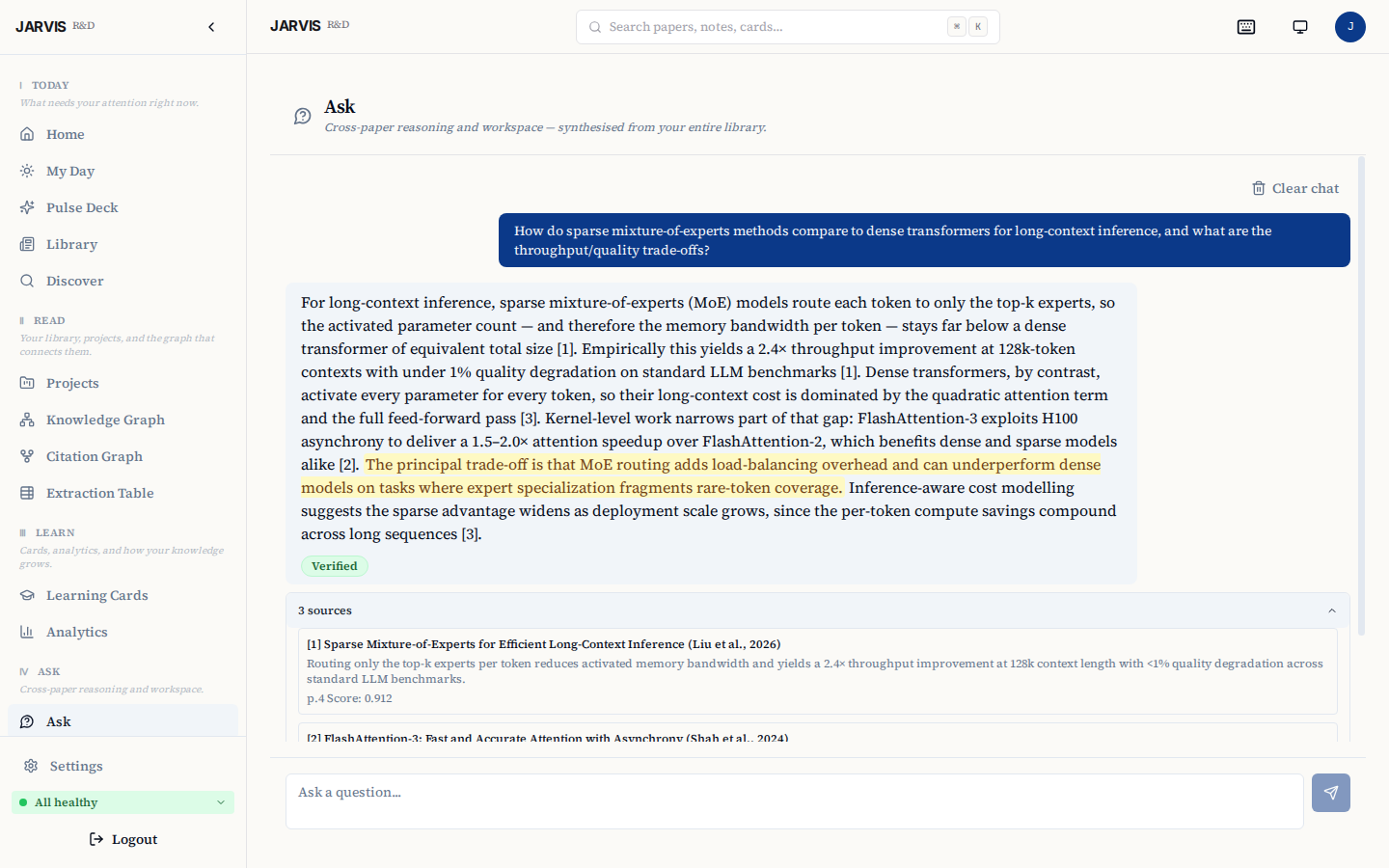Focus the Ask a question text box
Image resolution: width=1389 pixels, height=868 pixels.
click(x=795, y=801)
